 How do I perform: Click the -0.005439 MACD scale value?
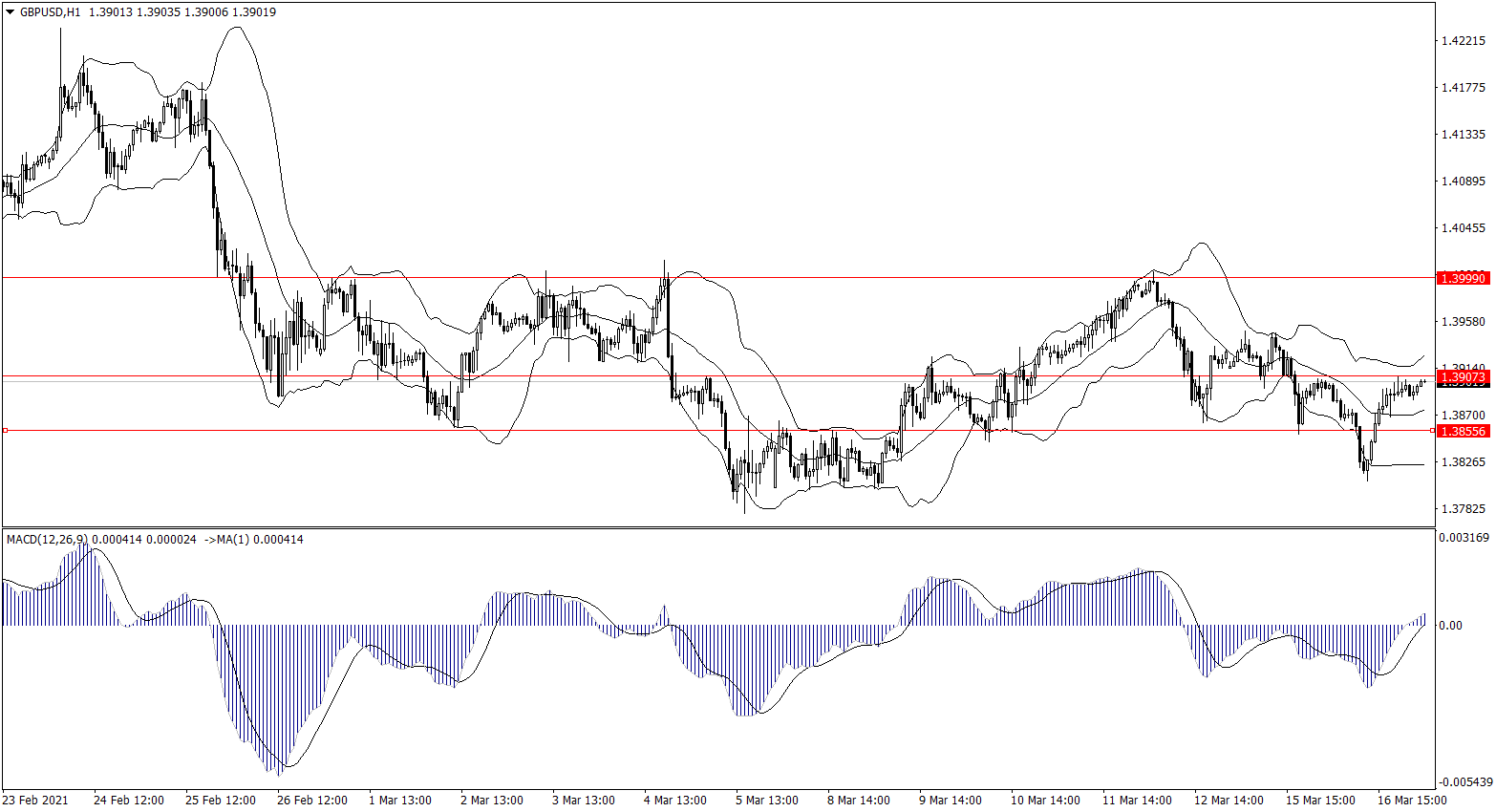1463,781
